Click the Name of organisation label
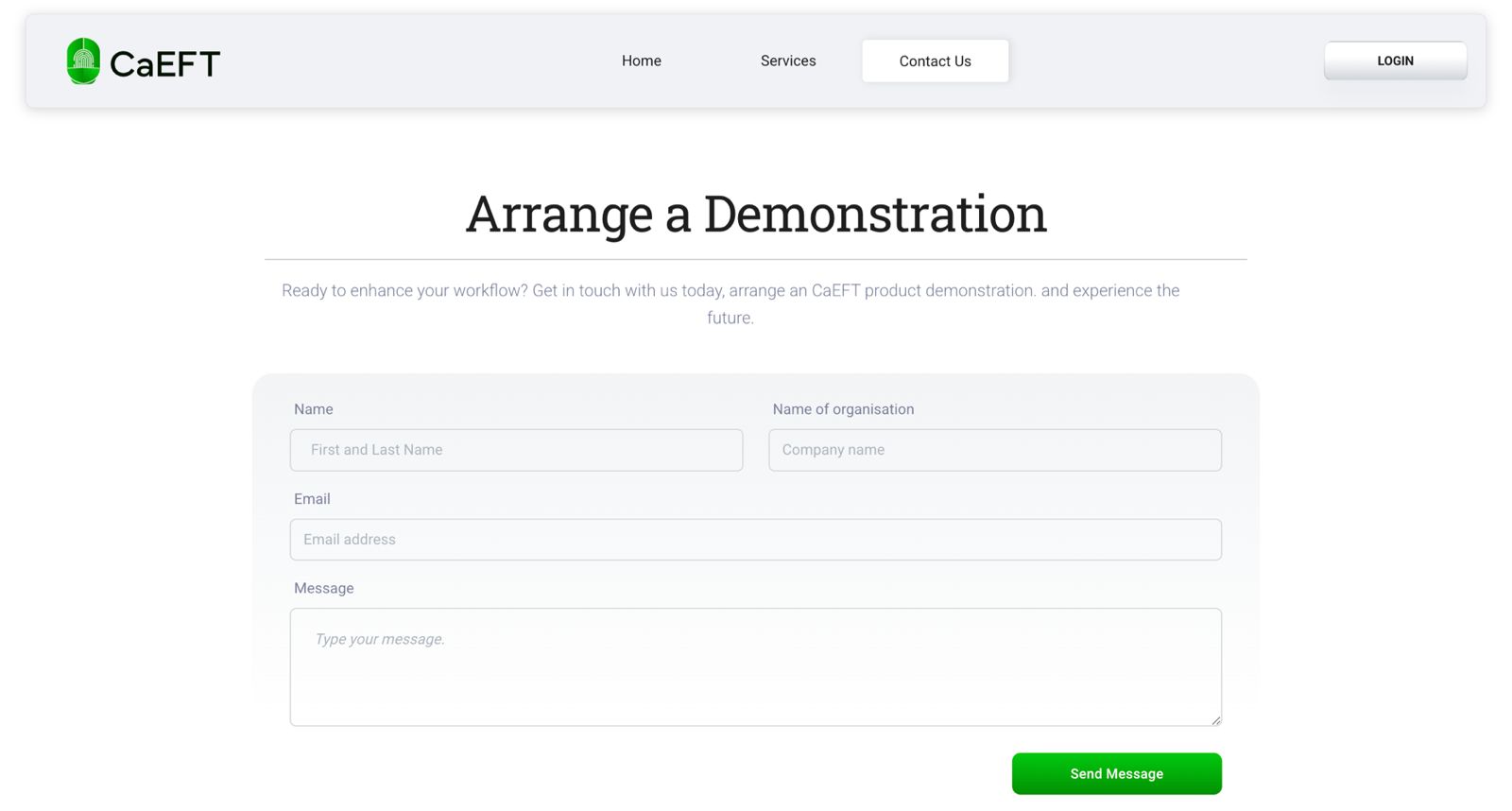 coord(843,409)
